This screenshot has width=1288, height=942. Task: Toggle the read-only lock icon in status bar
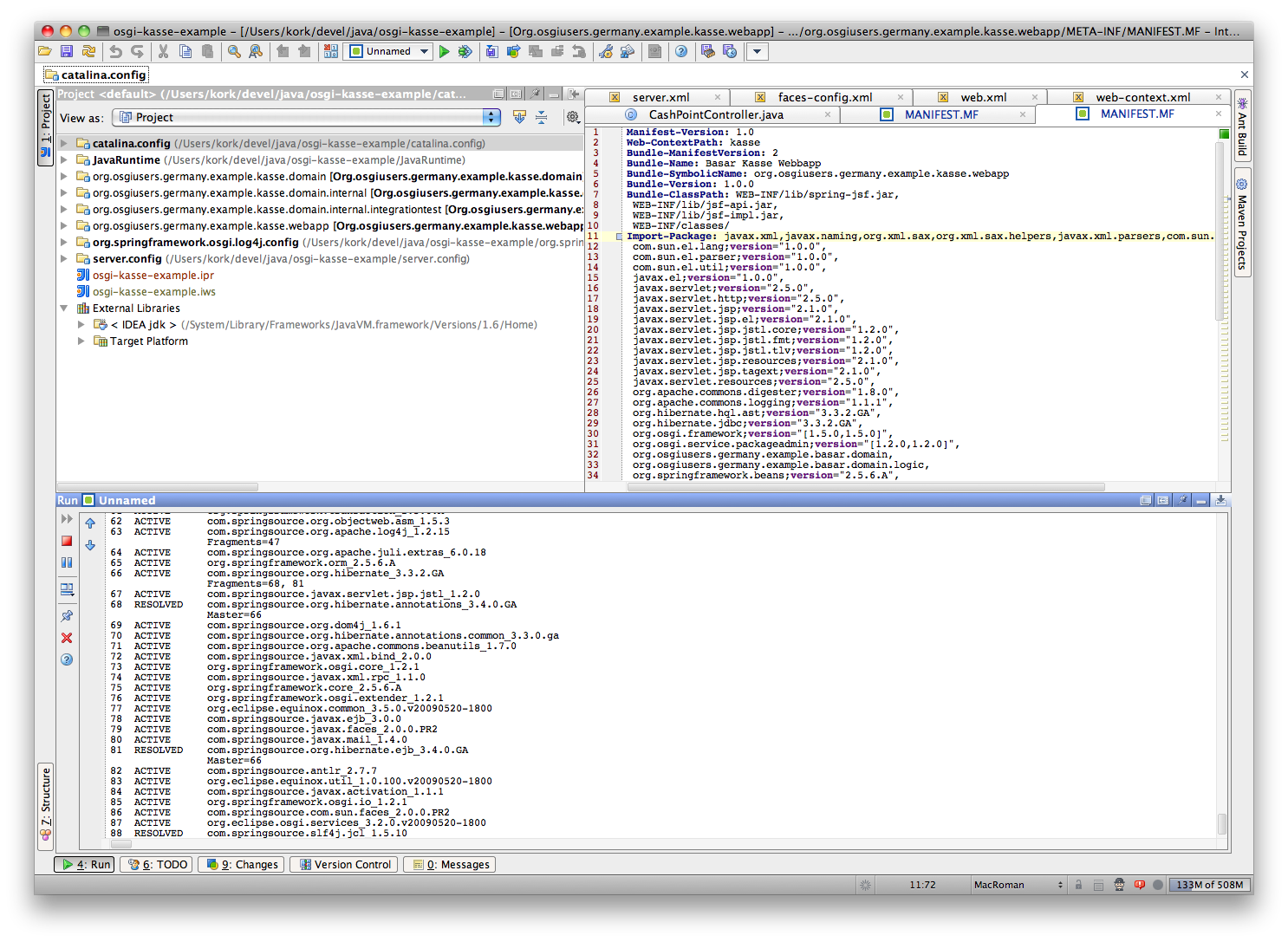[x=1078, y=885]
